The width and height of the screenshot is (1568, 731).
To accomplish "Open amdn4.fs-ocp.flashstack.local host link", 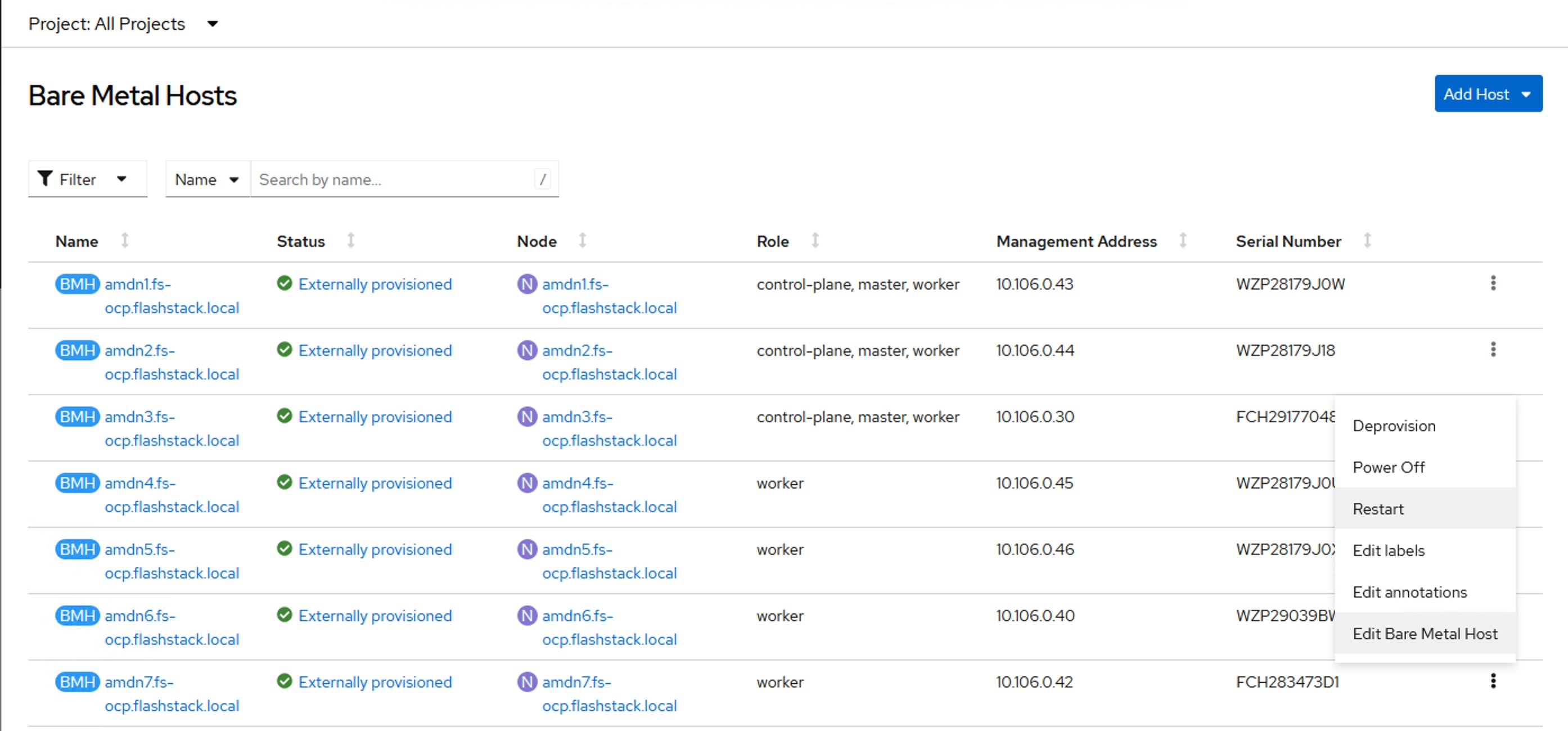I will click(x=171, y=494).
